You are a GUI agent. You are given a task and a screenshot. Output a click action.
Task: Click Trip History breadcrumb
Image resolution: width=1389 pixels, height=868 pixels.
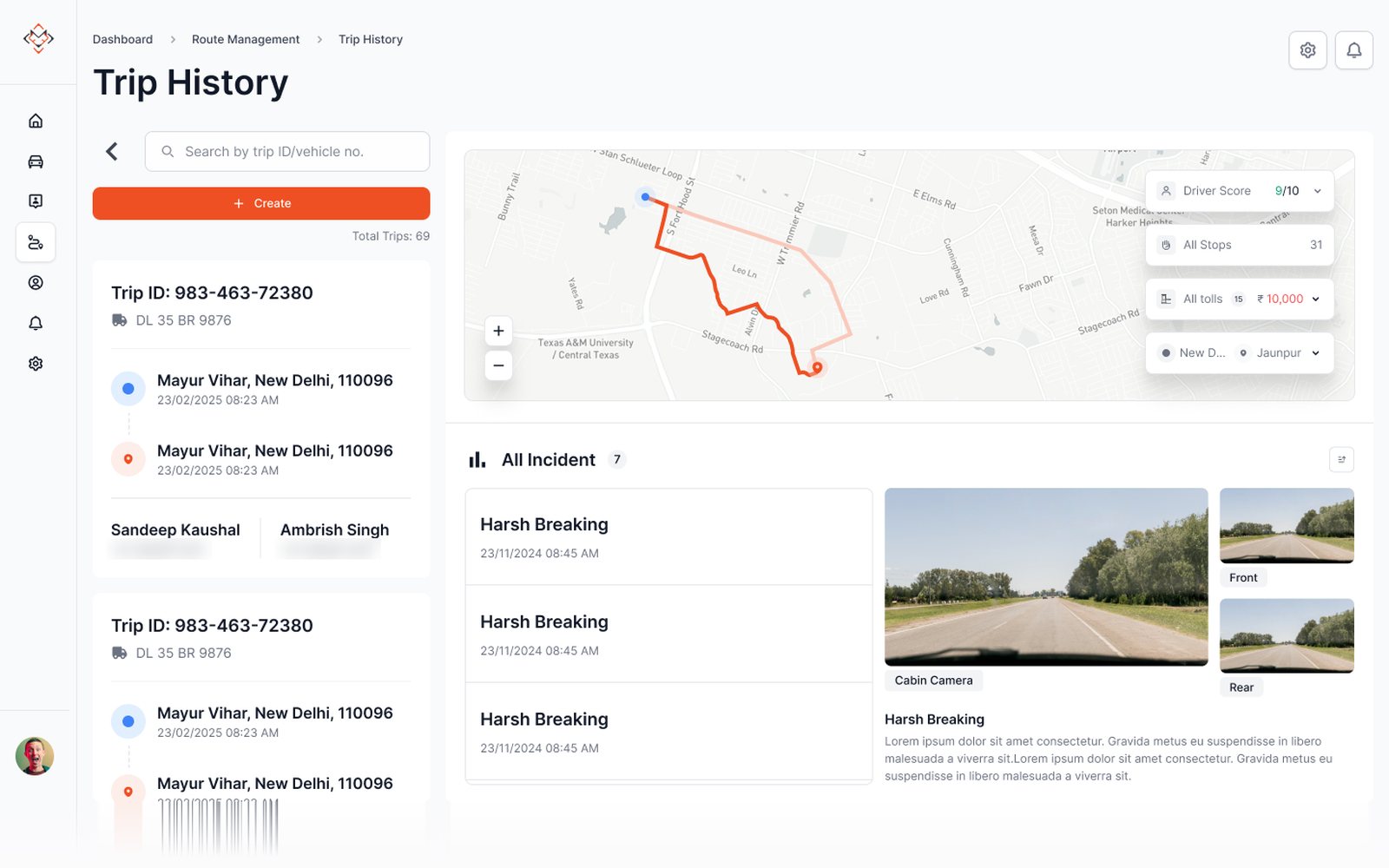371,39
